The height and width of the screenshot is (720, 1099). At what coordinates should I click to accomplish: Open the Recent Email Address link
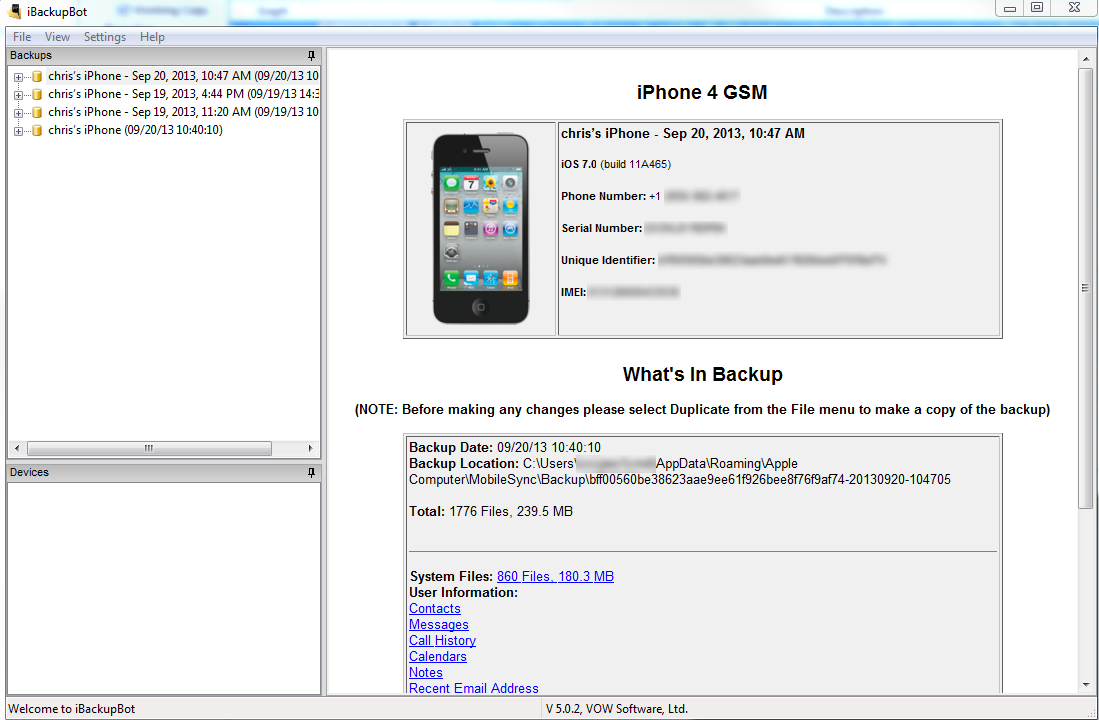coord(474,688)
